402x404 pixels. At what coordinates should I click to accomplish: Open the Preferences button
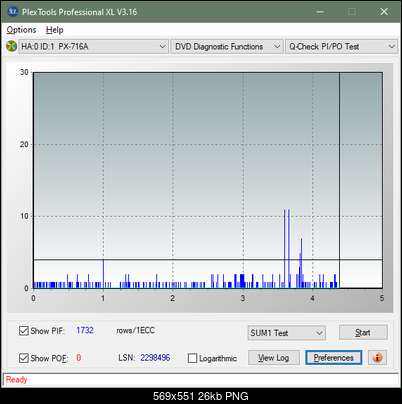point(334,358)
